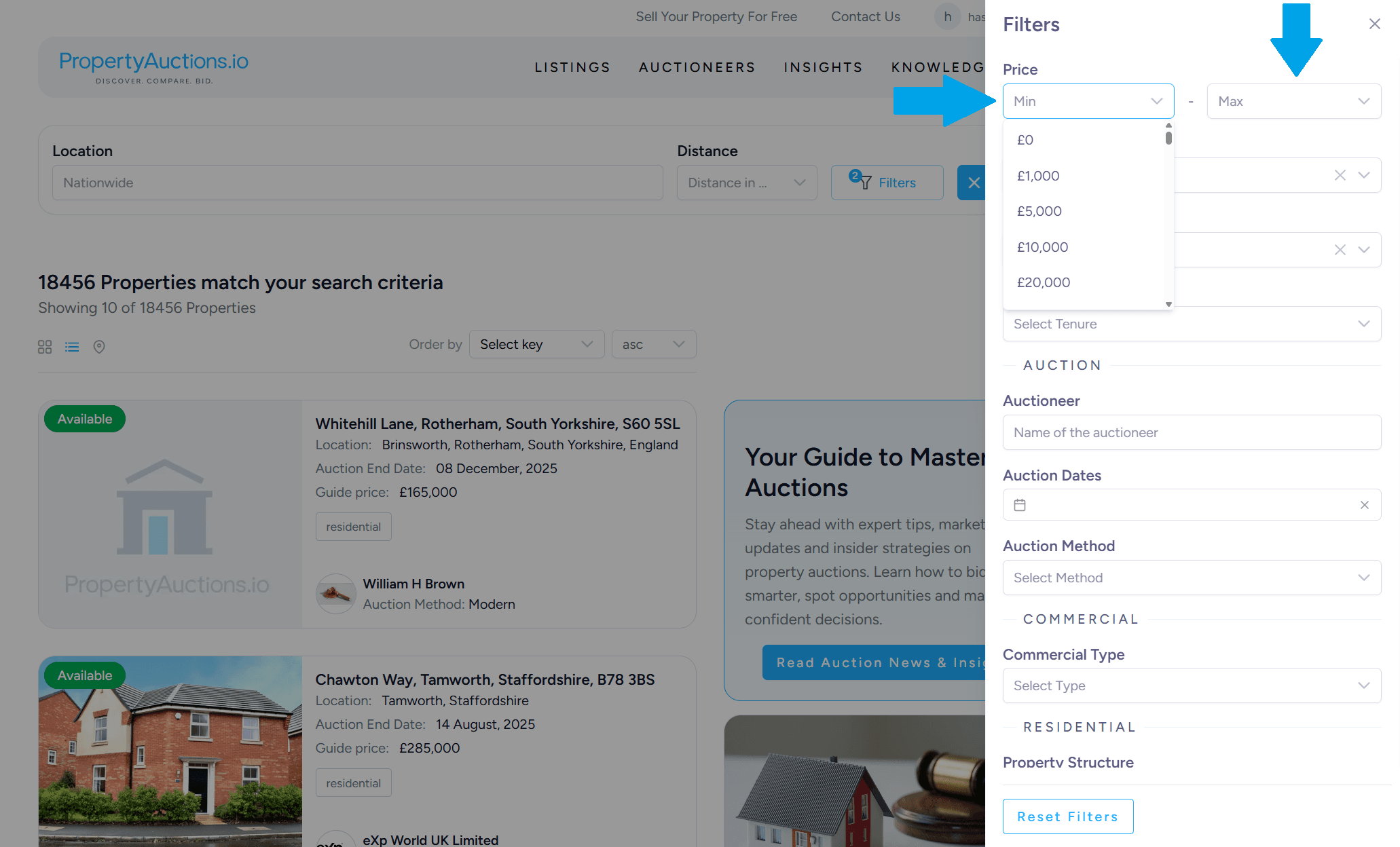This screenshot has height=847, width=1400.
Task: Select the list view icon
Action: point(72,347)
